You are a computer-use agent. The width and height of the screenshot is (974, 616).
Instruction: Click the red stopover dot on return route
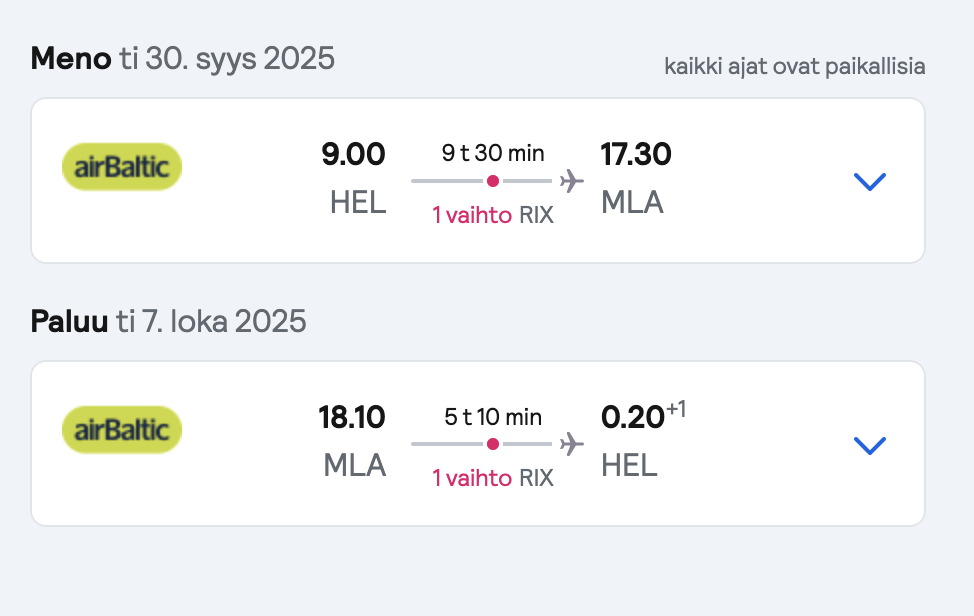[x=493, y=444]
